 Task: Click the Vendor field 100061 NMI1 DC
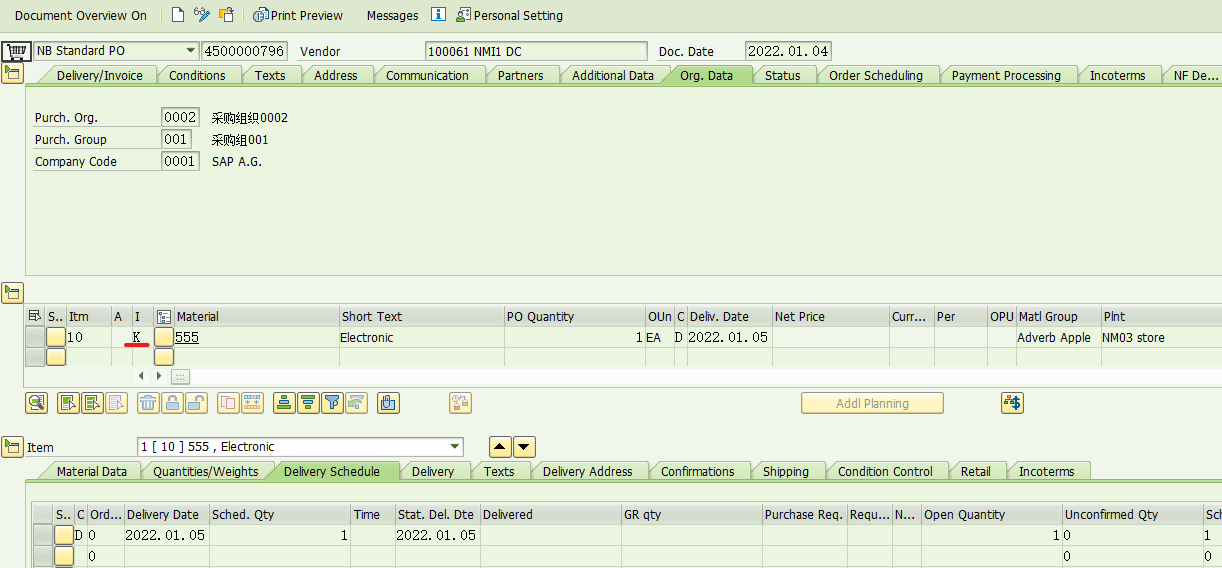[x=536, y=51]
